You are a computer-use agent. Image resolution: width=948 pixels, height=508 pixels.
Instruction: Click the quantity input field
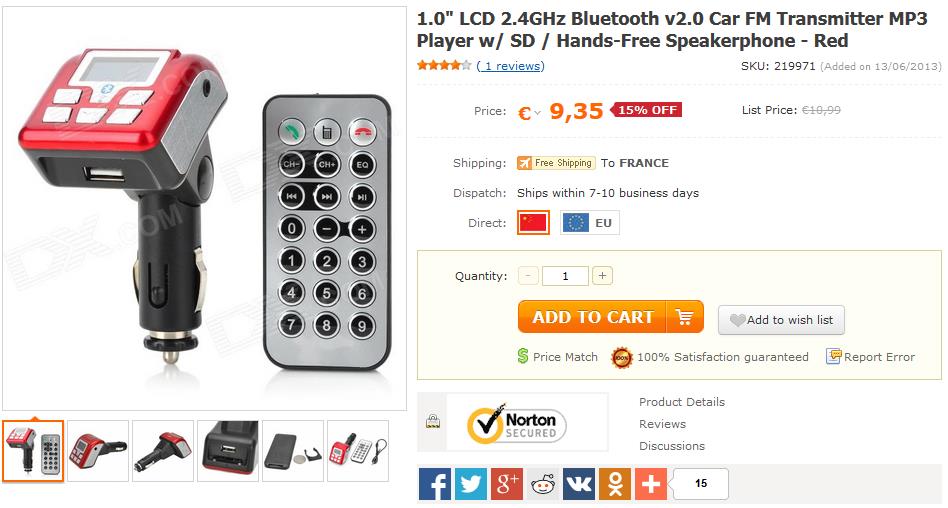point(565,276)
